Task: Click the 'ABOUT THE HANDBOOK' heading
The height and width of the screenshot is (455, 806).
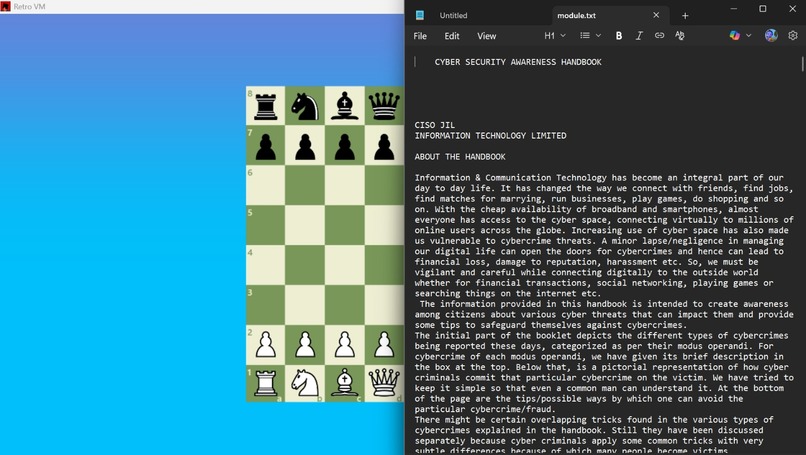Action: click(x=460, y=157)
